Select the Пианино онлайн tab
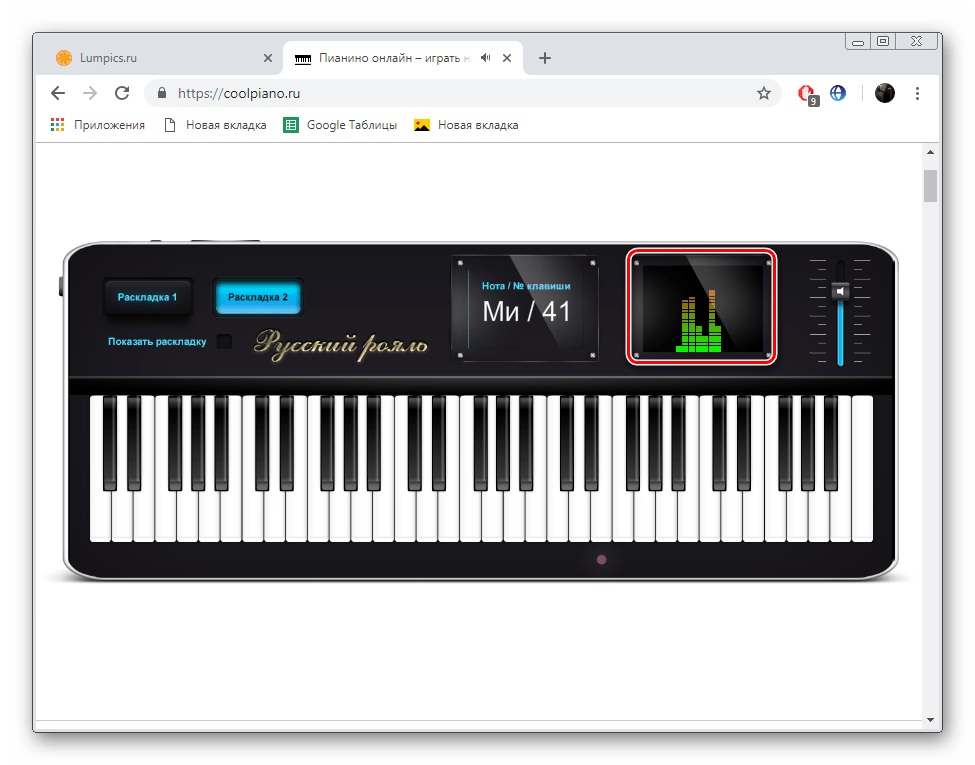Image resolution: width=975 pixels, height=765 pixels. [x=403, y=58]
